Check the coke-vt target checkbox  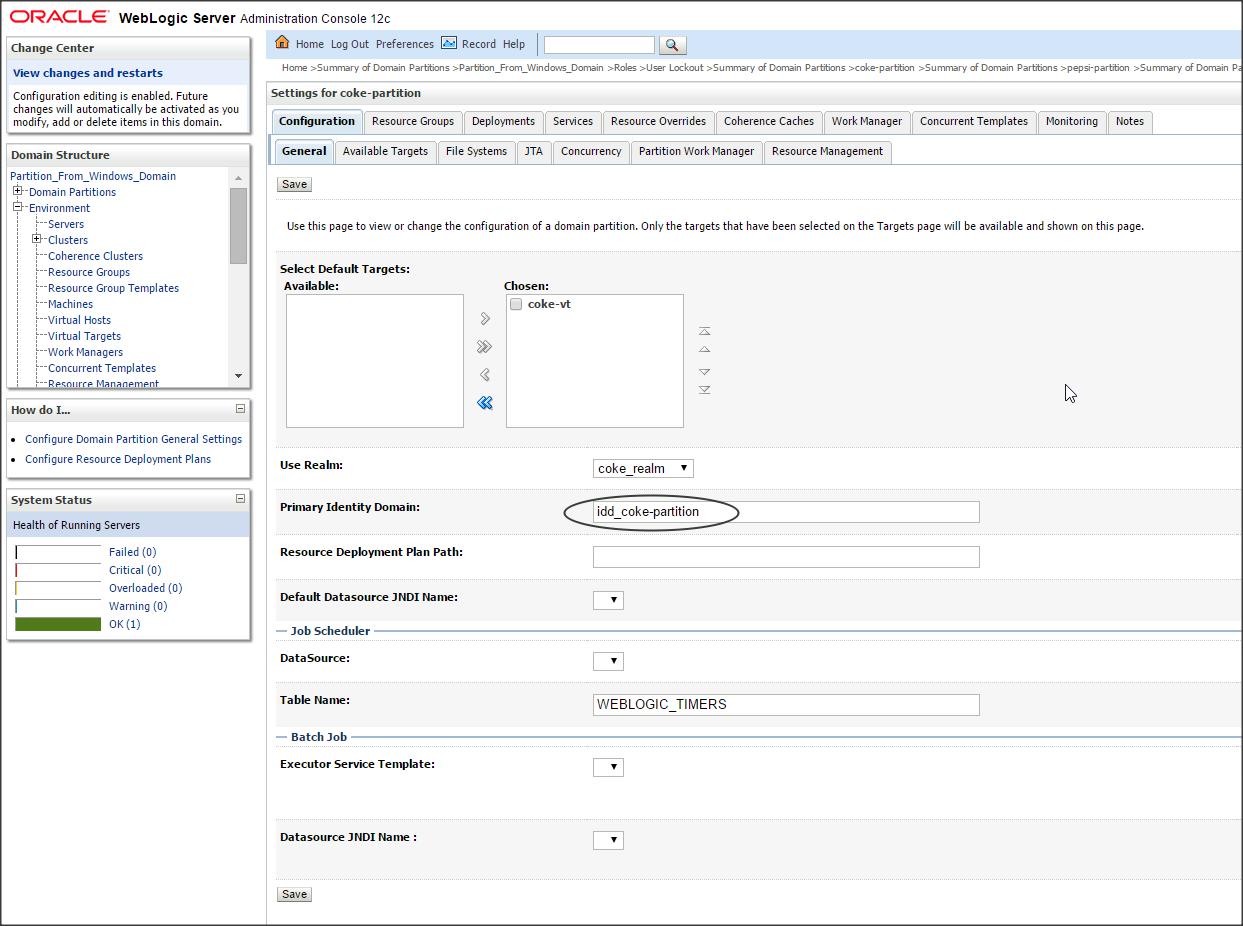pos(516,304)
